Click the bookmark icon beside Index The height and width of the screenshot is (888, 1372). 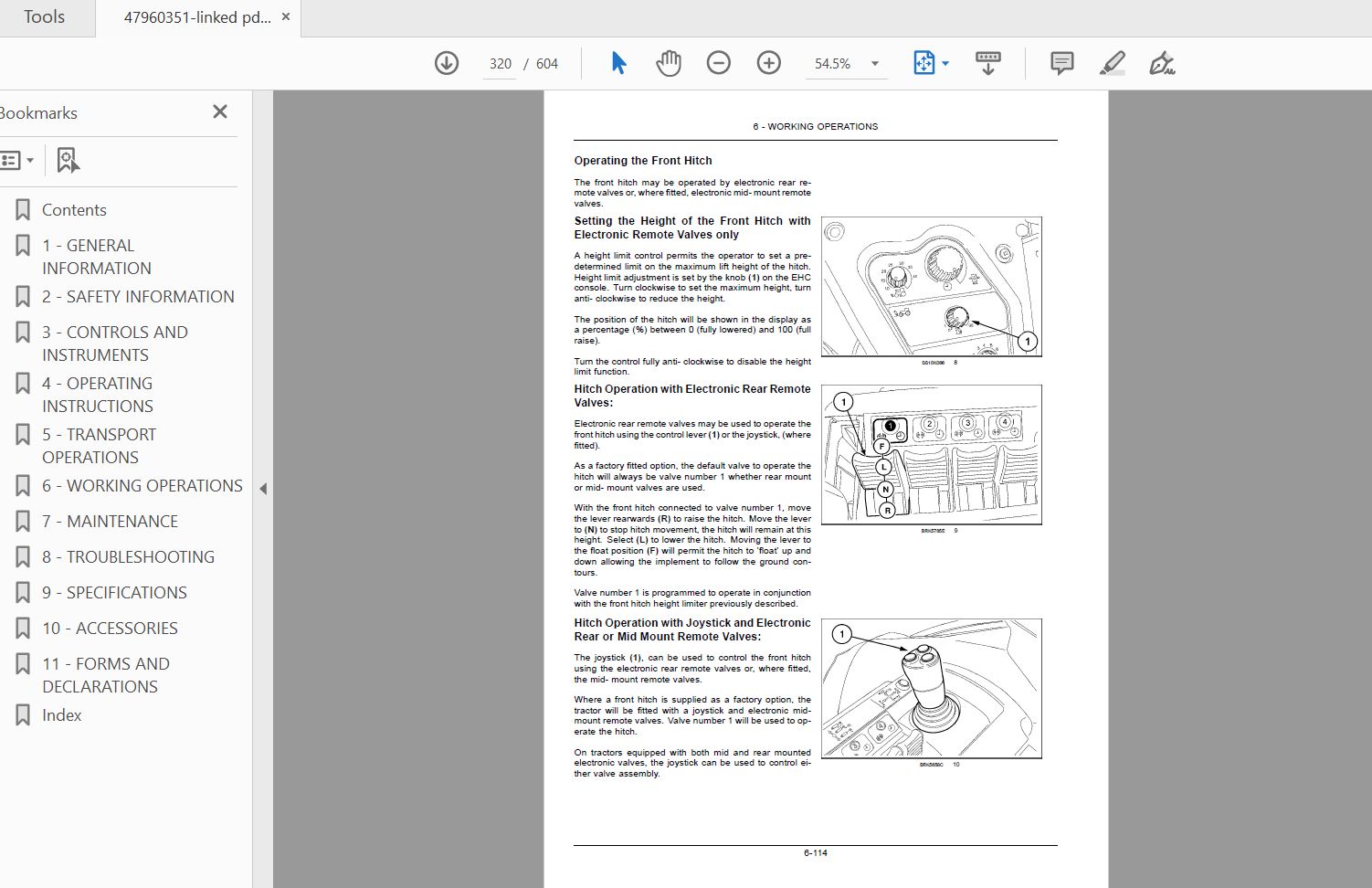(x=23, y=715)
